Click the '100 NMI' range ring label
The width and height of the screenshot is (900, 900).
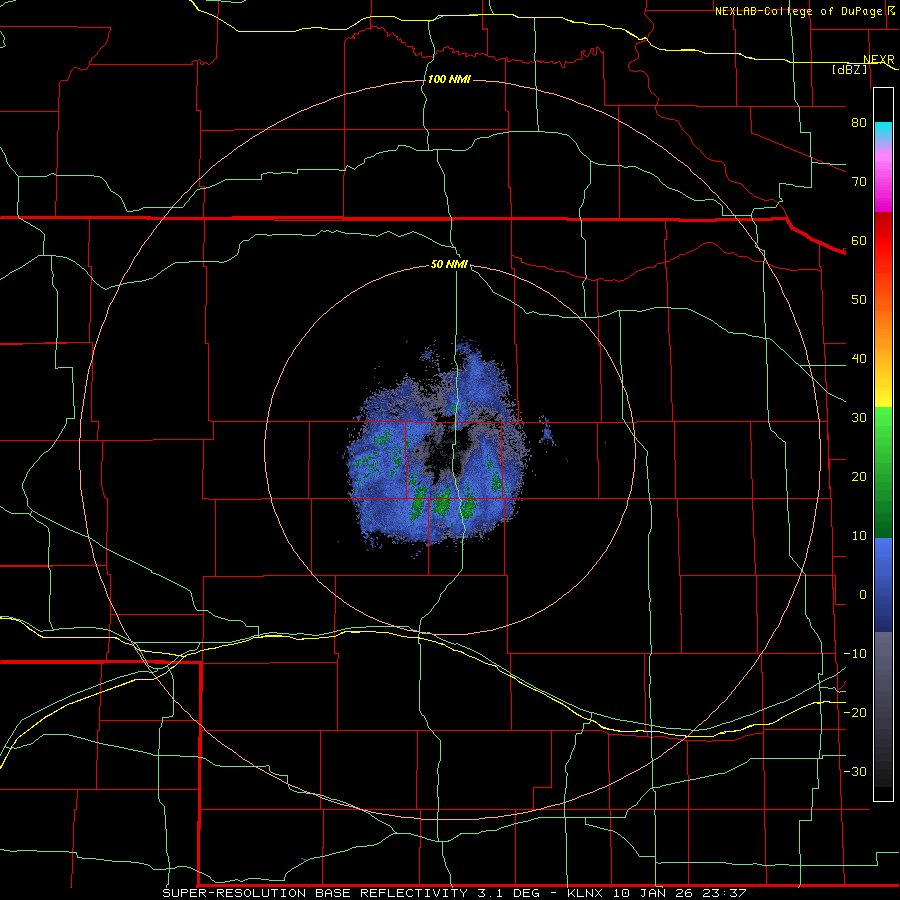pyautogui.click(x=449, y=79)
